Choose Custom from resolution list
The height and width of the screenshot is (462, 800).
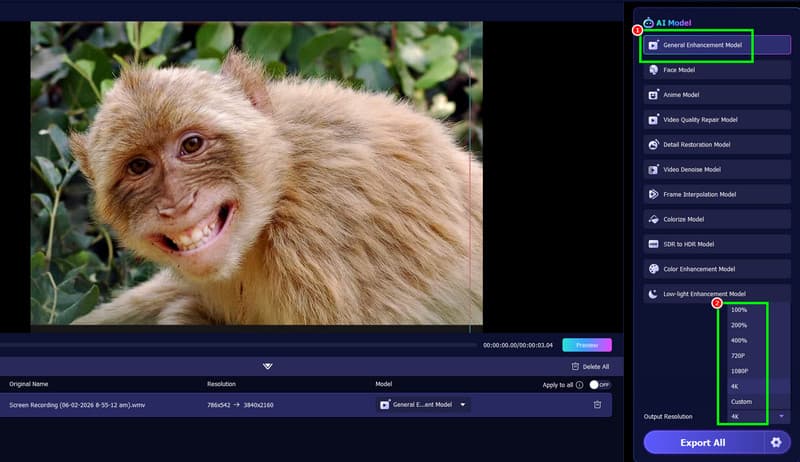pyautogui.click(x=741, y=402)
